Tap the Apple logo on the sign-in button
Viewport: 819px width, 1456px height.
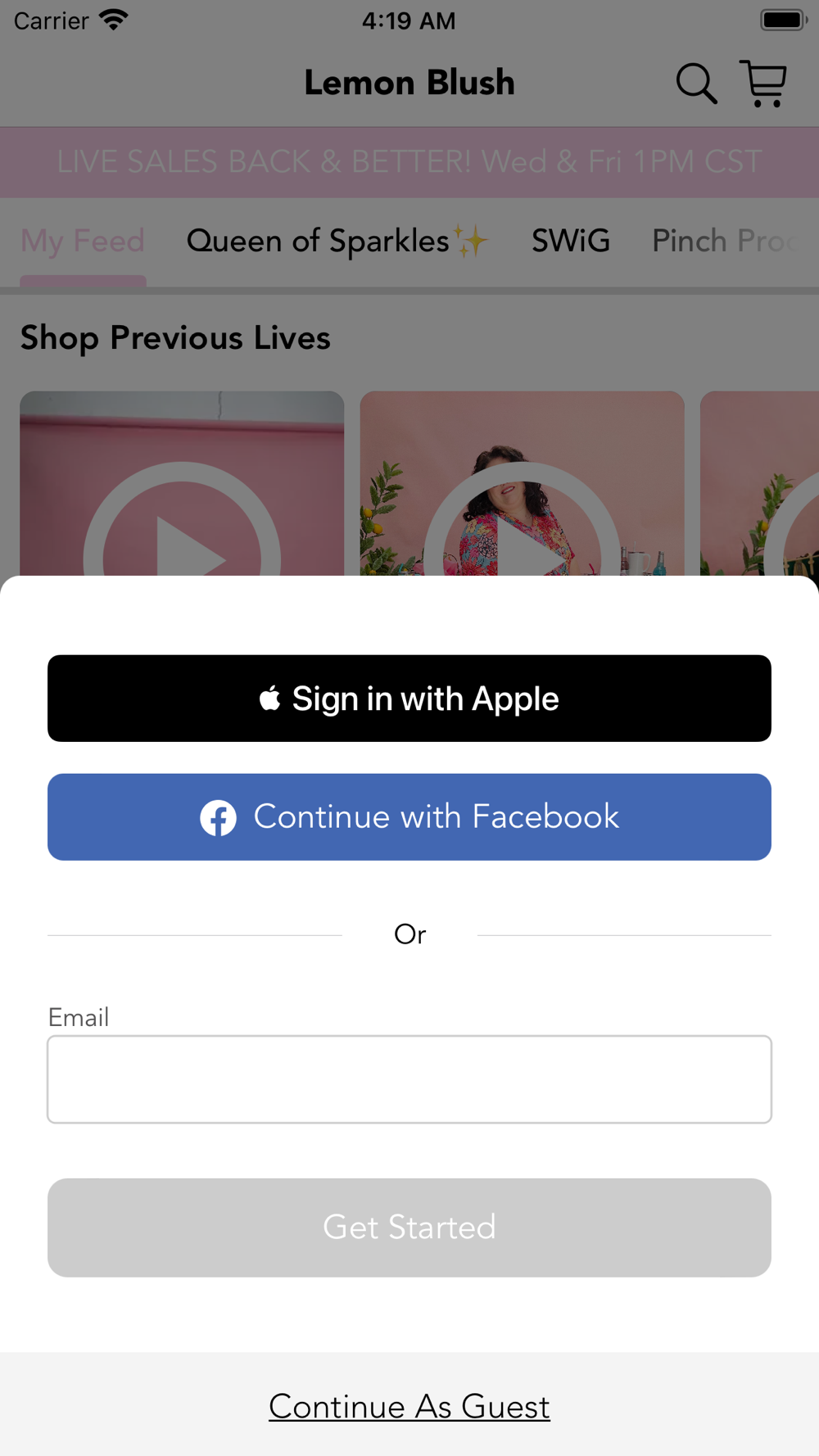[269, 699]
